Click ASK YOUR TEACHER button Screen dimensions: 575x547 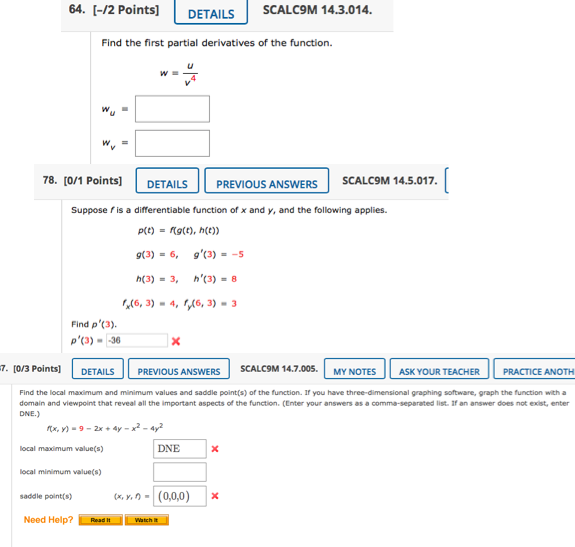439,369
